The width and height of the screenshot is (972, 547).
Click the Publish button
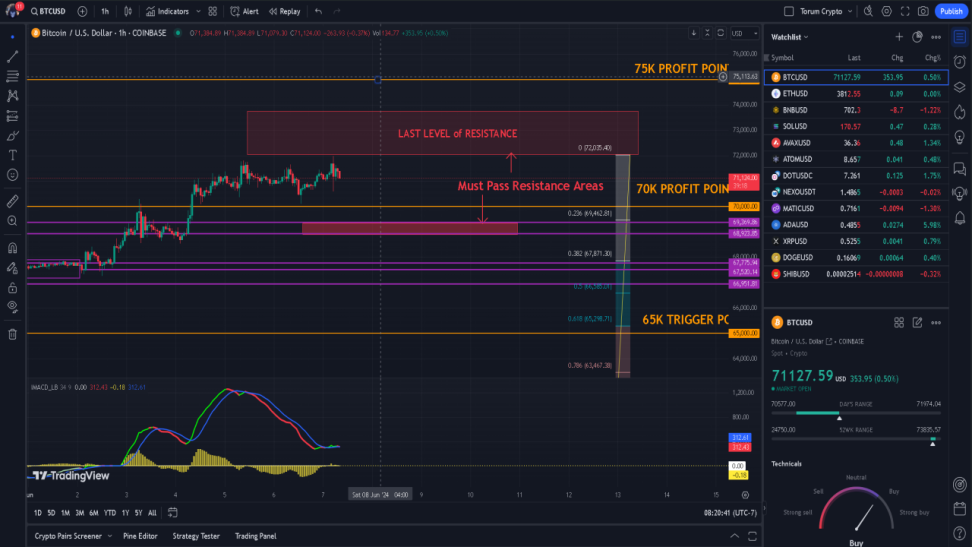pyautogui.click(x=951, y=11)
